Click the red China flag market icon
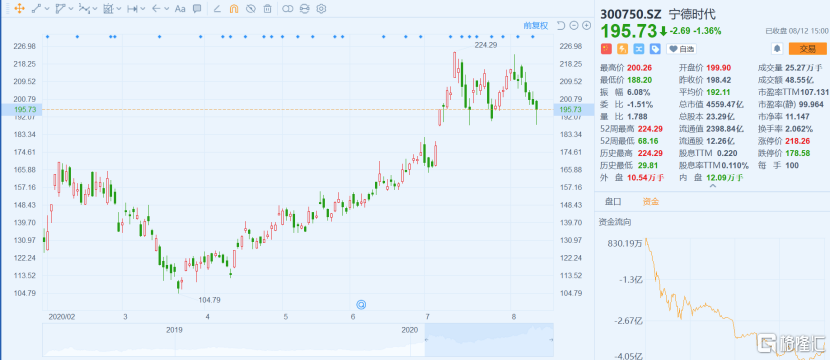Viewport: 832px width, 360px height. (606, 49)
